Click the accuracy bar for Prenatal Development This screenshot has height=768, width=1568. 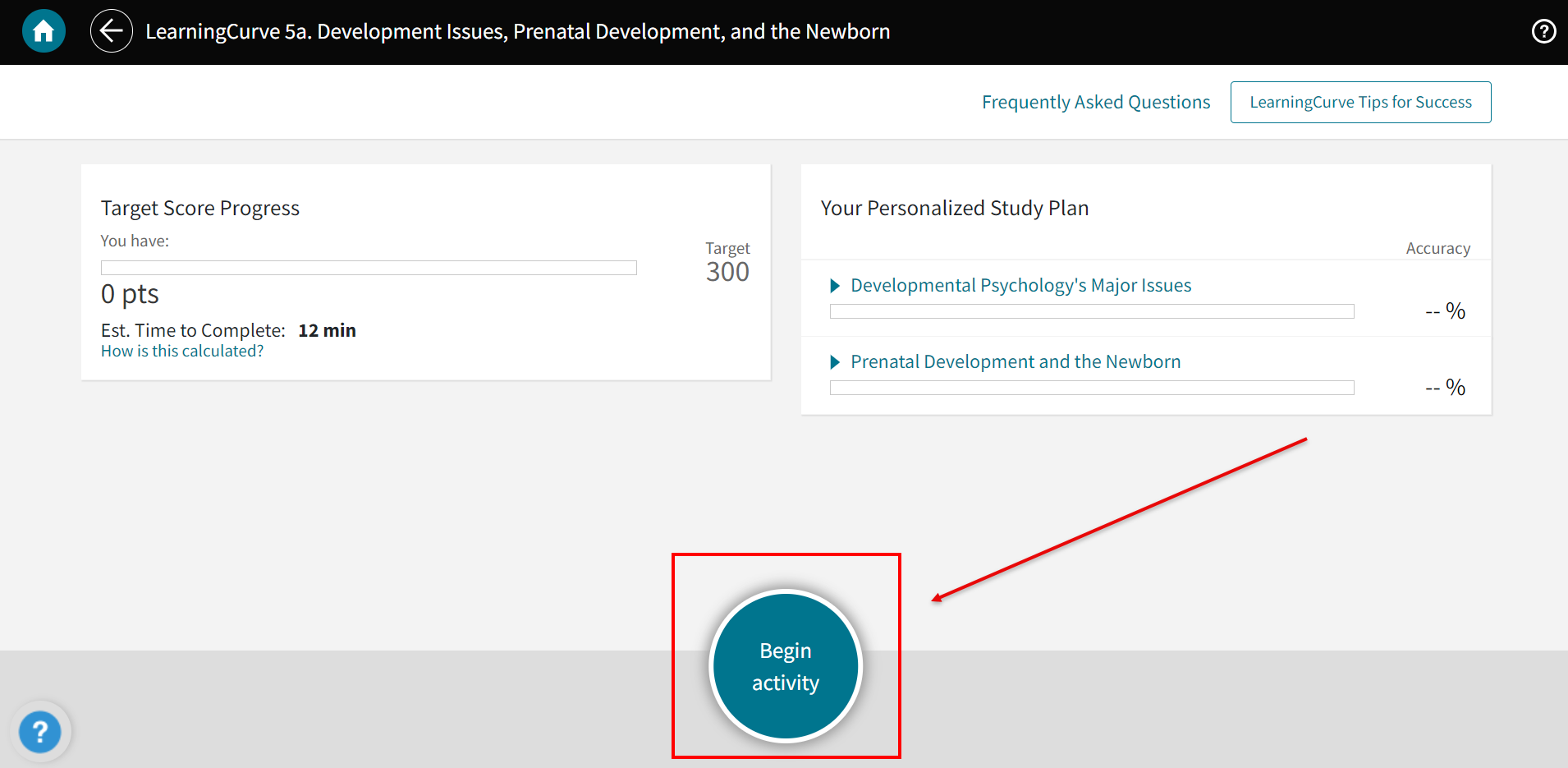[x=1091, y=387]
